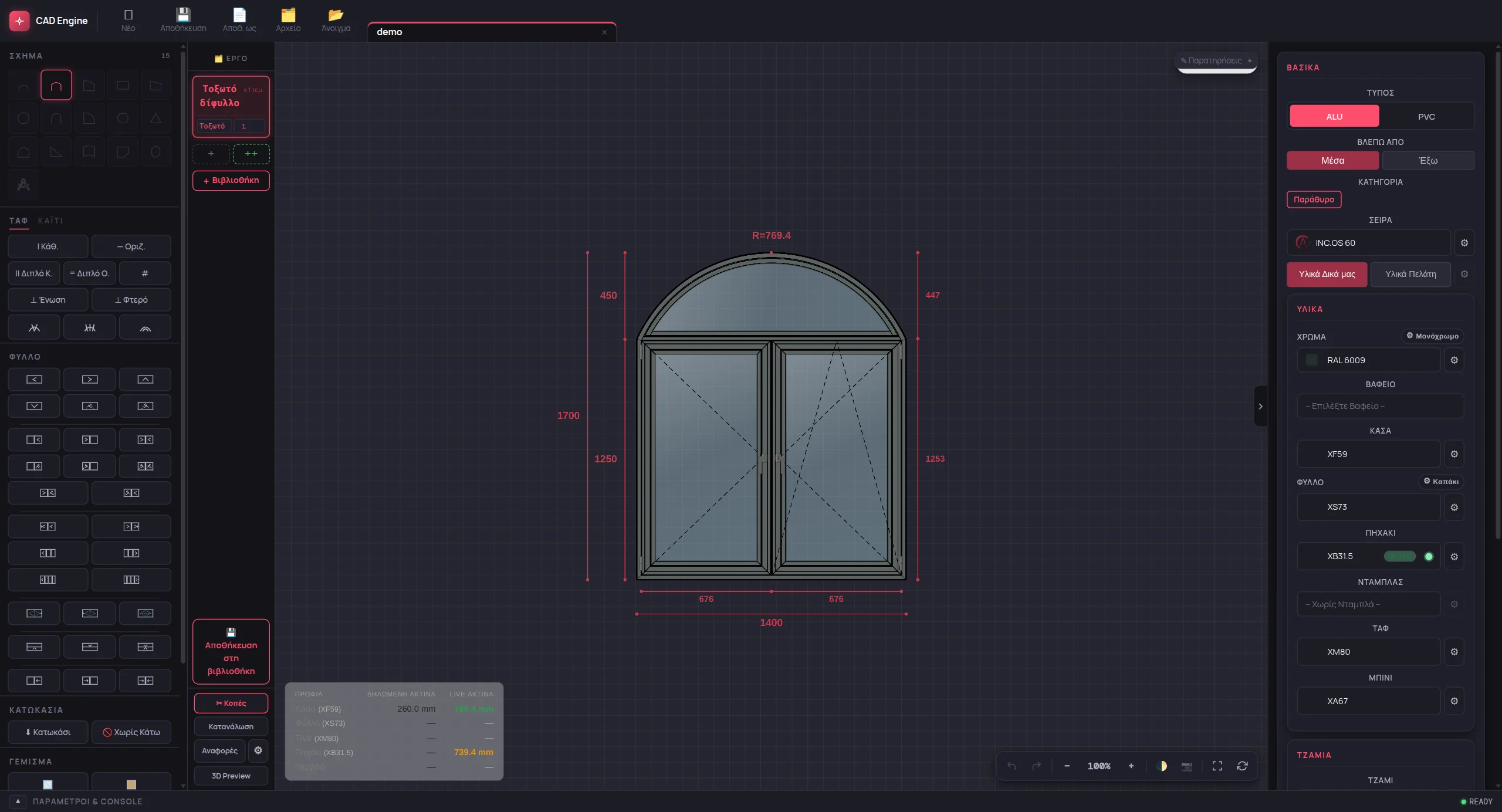Viewport: 1502px width, 812px height.
Task: Select the shallow arc segment shape
Action: pos(23,86)
